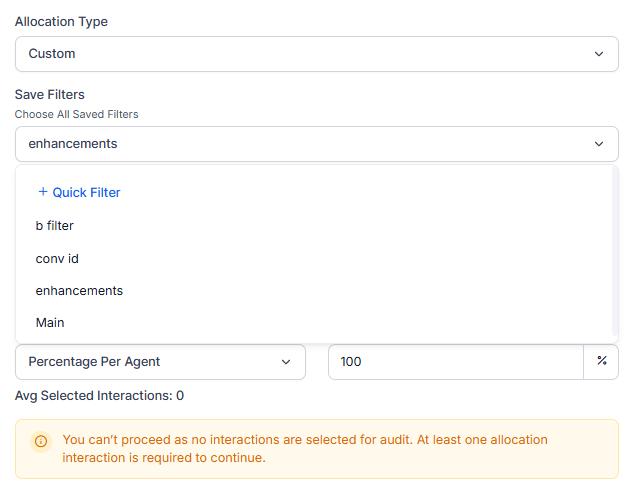Select the 'Main' saved filter
This screenshot has width=637, height=487.
pyautogui.click(x=50, y=323)
